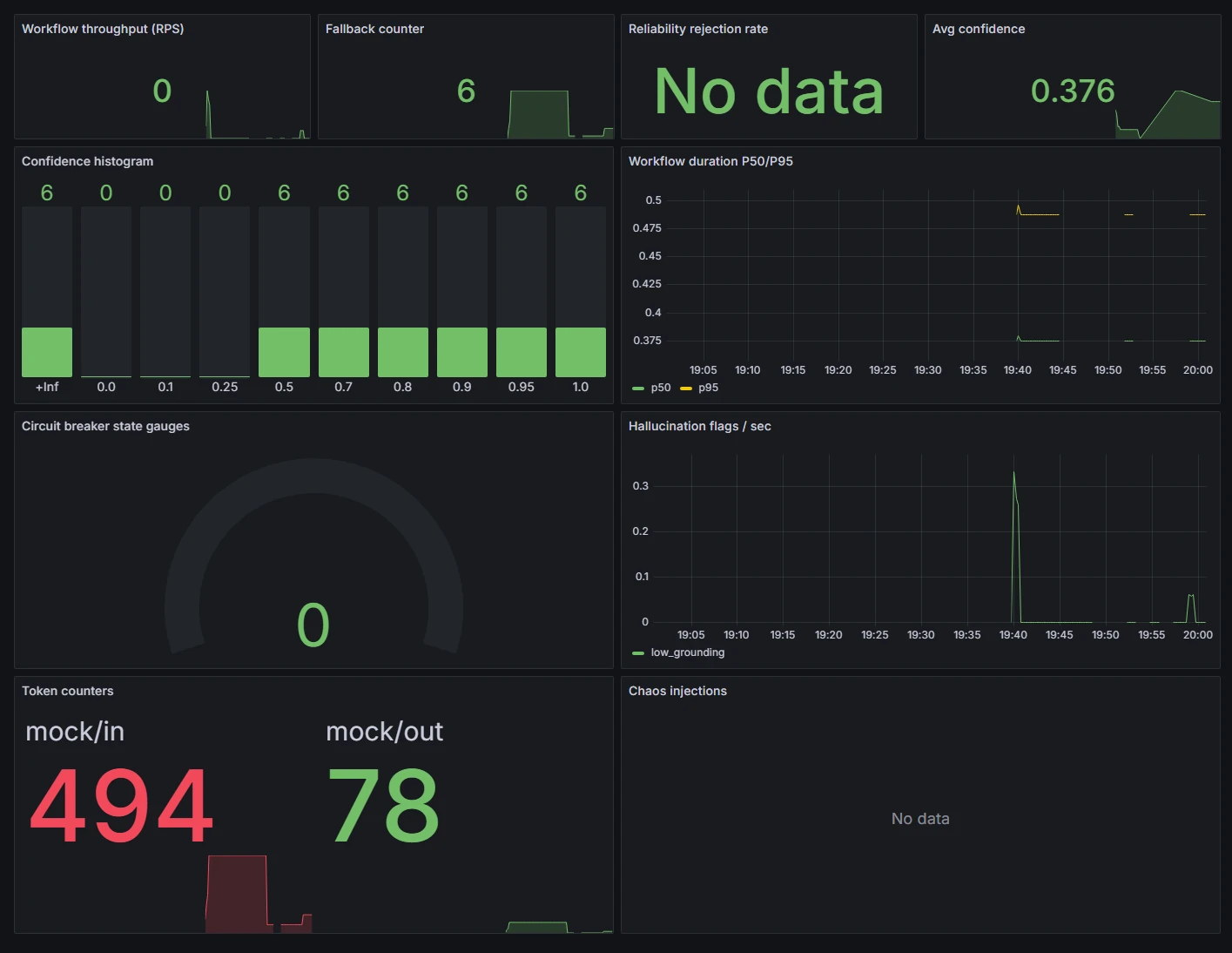
Task: Click the Fallback counter sparkline graph
Action: 561,114
